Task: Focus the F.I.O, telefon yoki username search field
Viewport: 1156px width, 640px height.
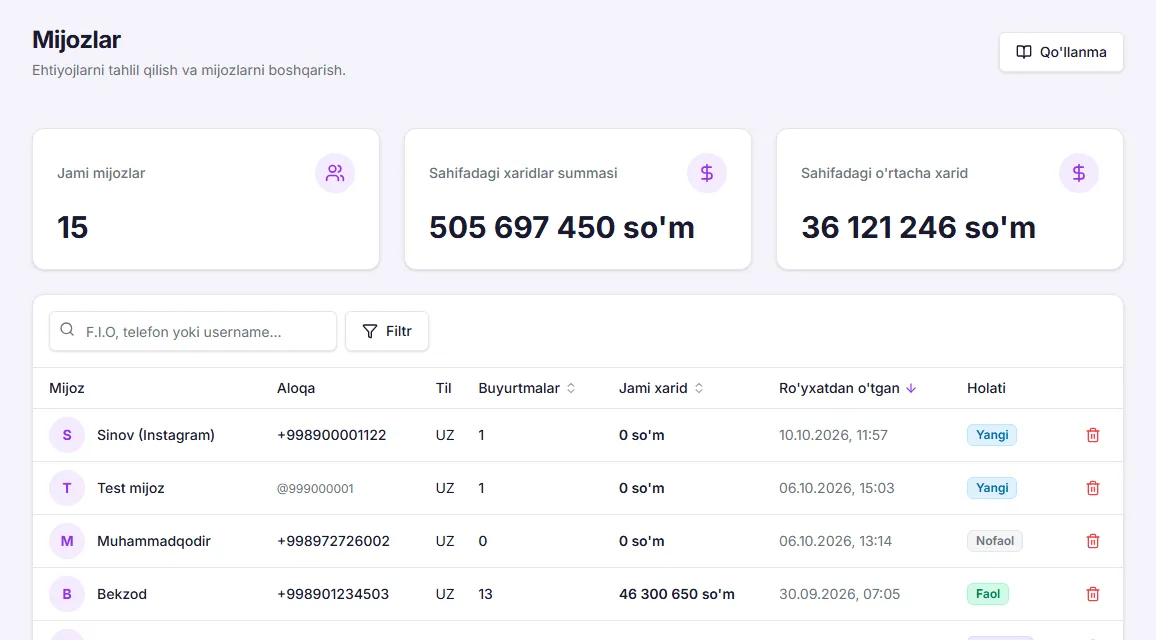Action: tap(193, 332)
